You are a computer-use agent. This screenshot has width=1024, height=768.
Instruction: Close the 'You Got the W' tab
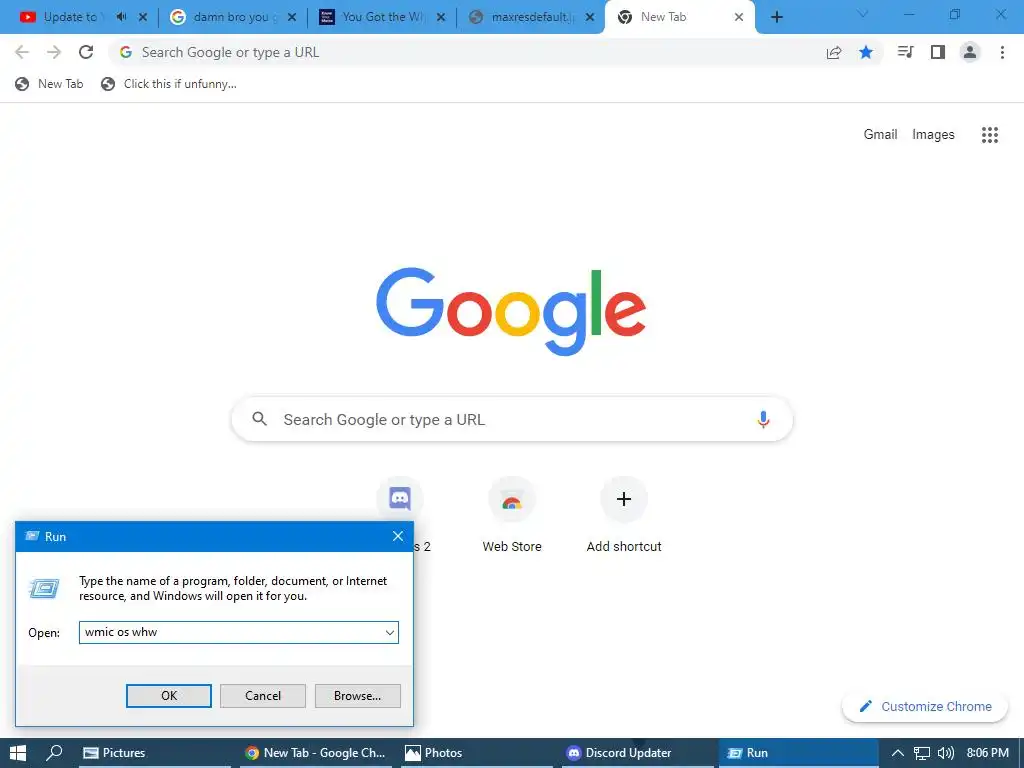[441, 17]
